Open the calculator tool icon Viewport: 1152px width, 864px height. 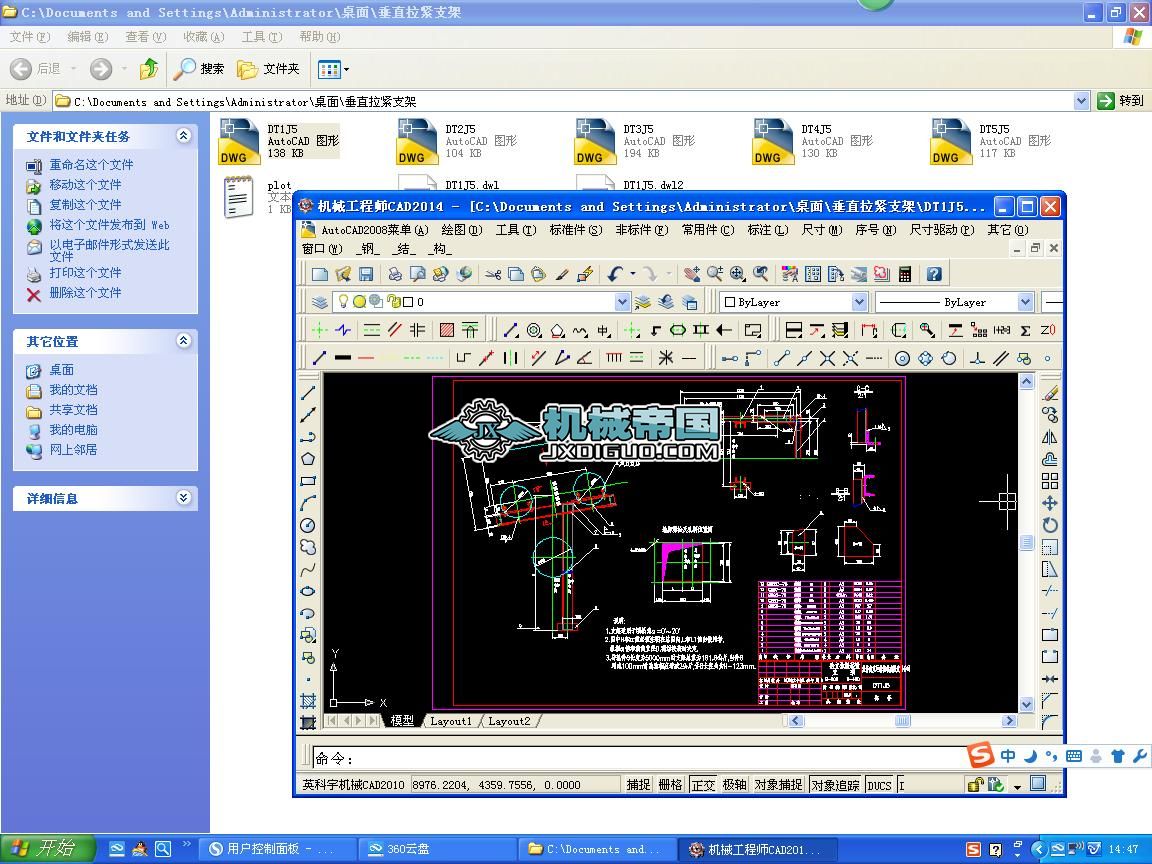tap(905, 274)
